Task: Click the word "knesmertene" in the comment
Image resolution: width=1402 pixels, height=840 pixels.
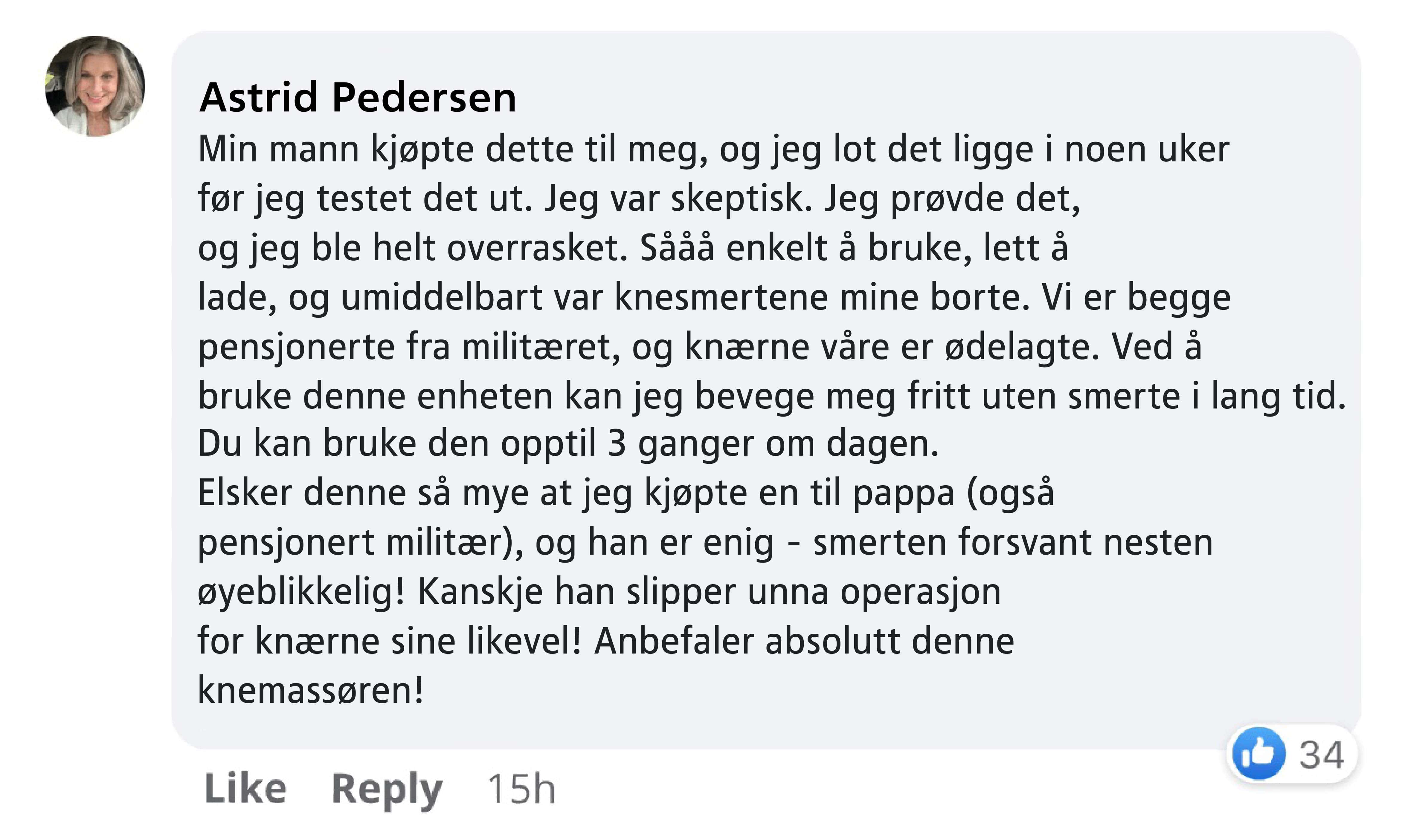Action: [x=721, y=297]
